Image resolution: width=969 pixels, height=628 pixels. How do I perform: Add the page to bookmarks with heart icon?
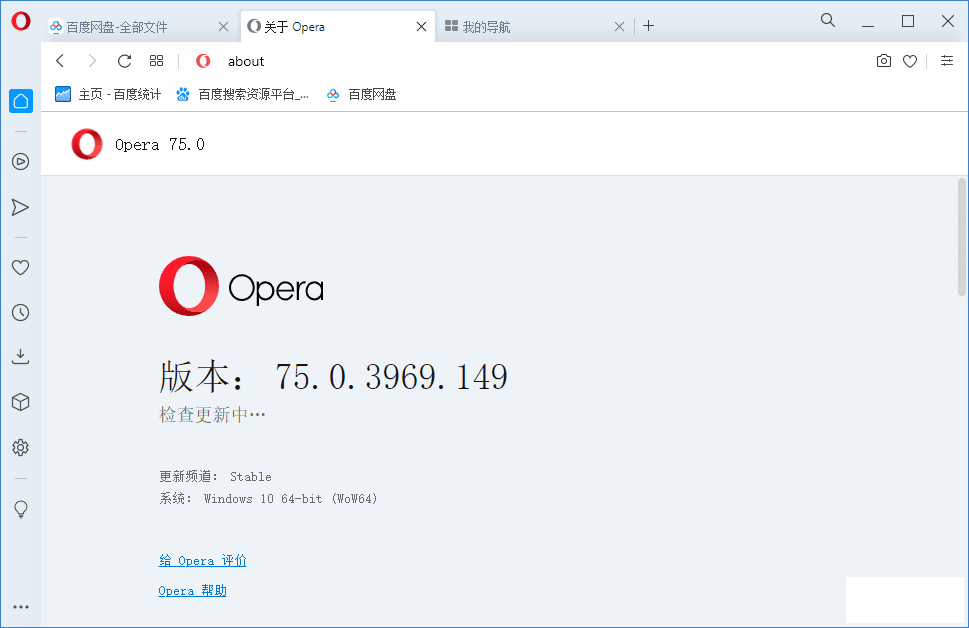(x=910, y=61)
